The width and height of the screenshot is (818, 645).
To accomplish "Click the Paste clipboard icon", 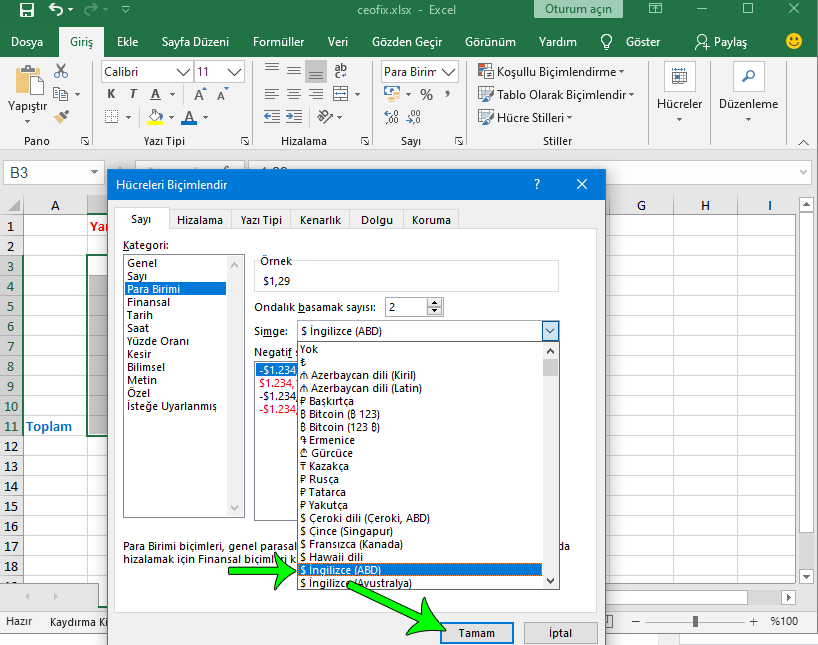I will [28, 81].
